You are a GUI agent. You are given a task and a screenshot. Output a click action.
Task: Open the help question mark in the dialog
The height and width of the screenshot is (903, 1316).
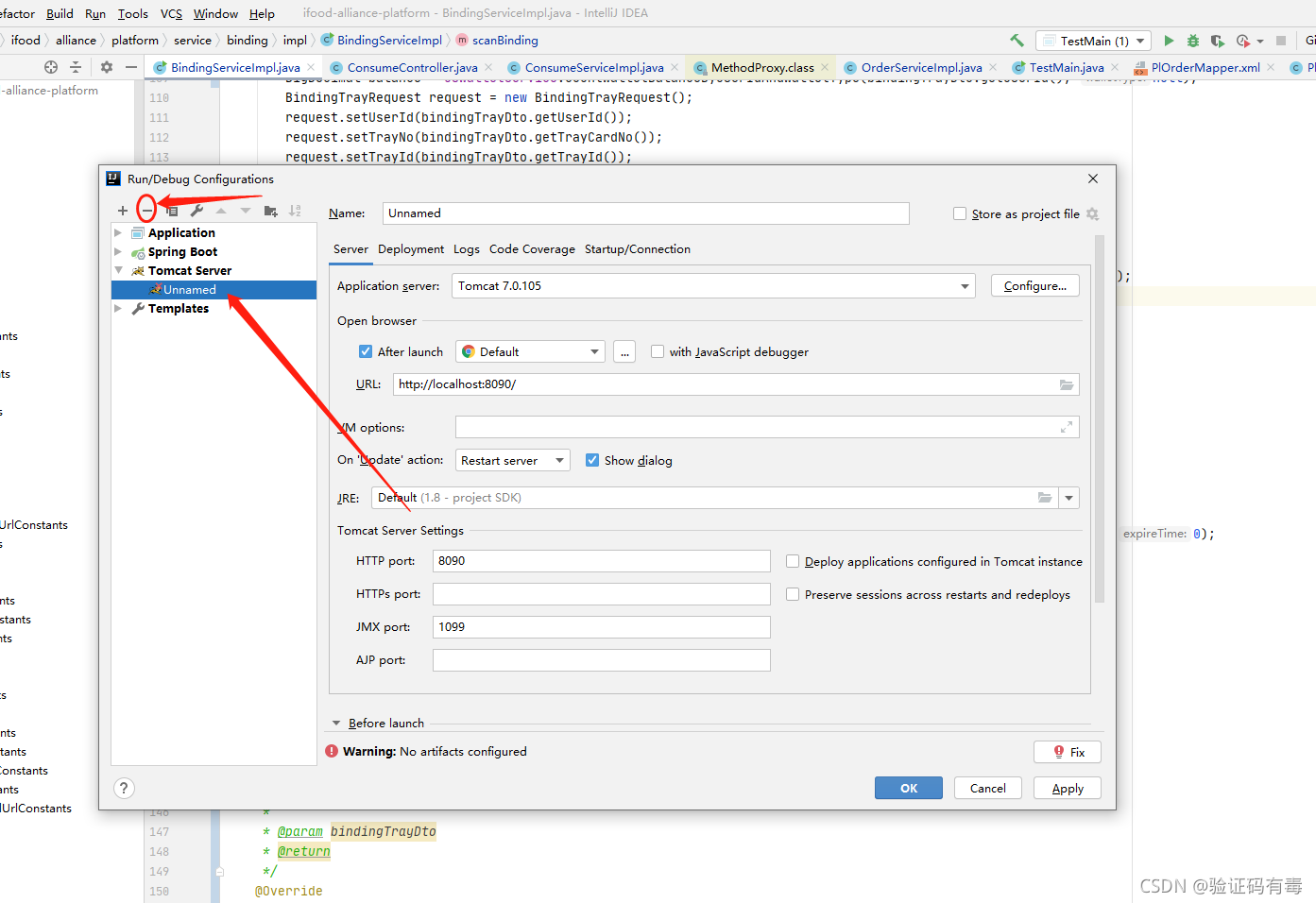(124, 788)
